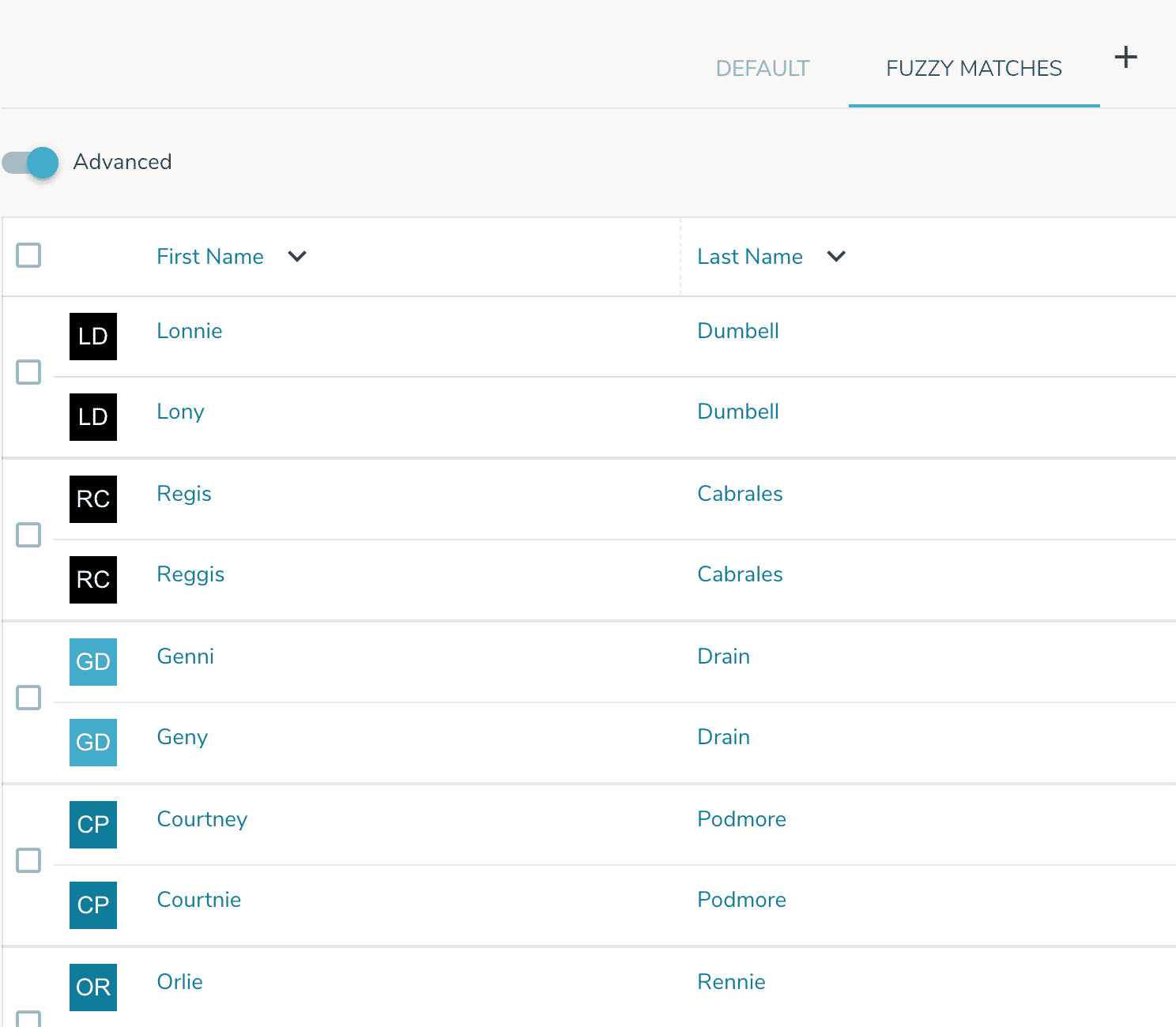
Task: Click Cabrales last name in Reggis row
Action: (x=741, y=574)
